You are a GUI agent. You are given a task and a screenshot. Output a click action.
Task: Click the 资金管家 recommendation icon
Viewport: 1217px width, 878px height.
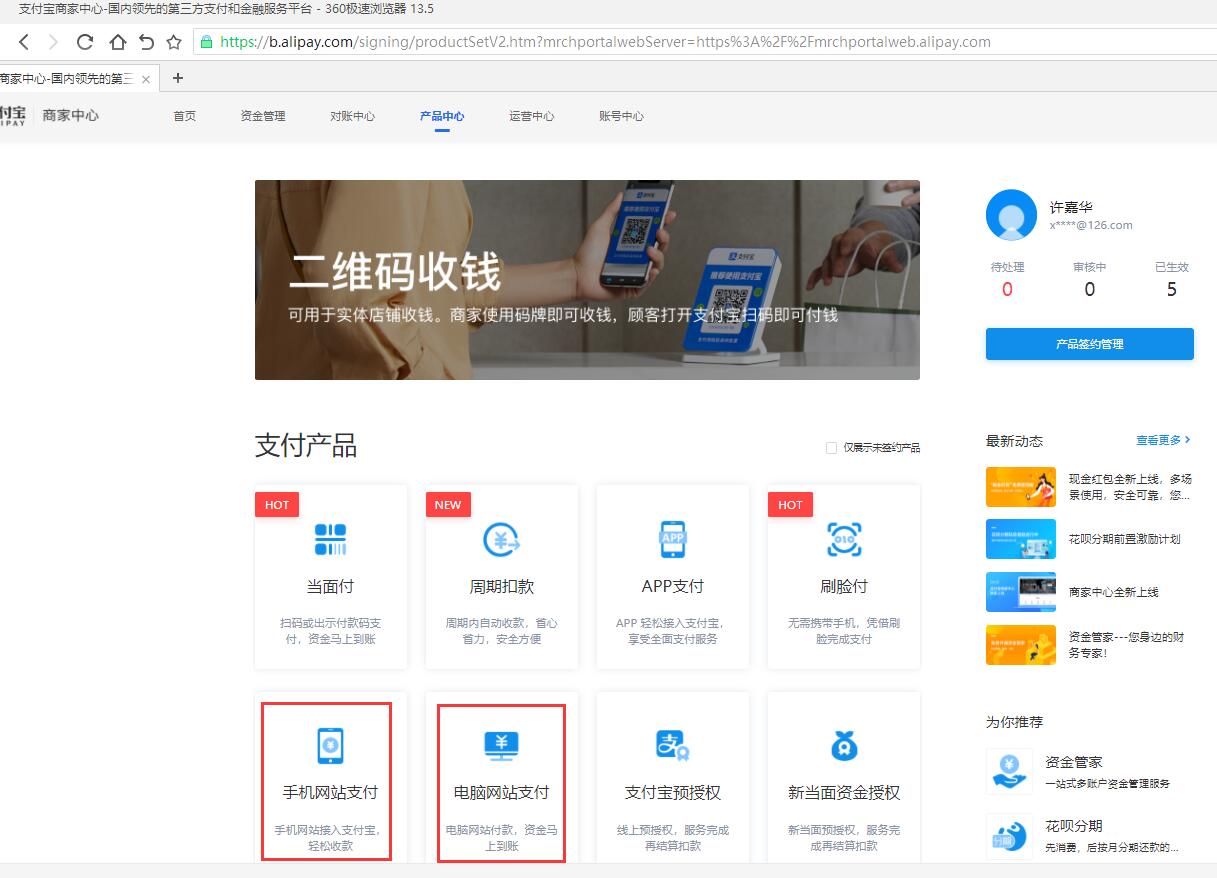click(x=1010, y=771)
